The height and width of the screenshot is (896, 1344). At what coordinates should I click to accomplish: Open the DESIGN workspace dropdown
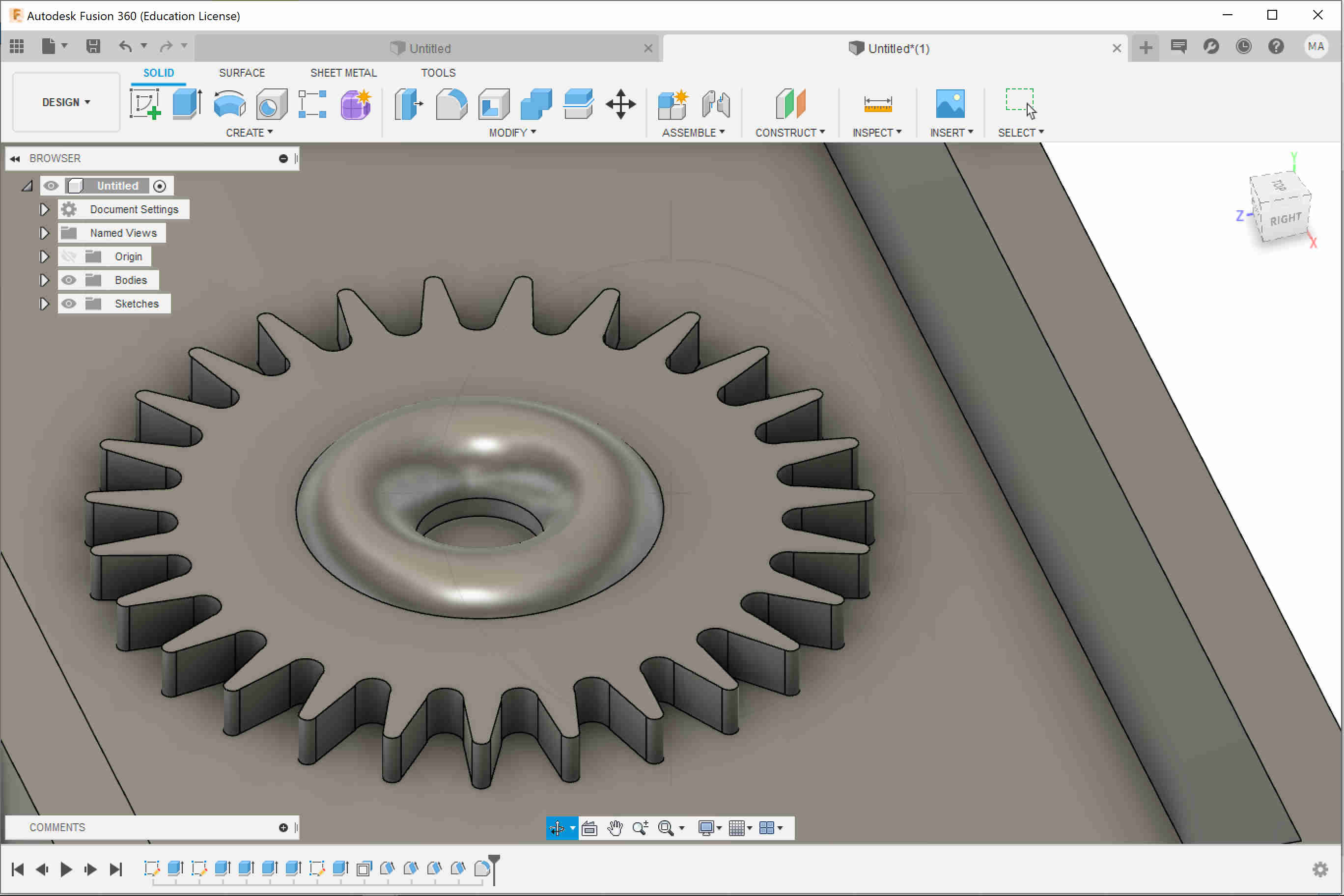click(66, 102)
